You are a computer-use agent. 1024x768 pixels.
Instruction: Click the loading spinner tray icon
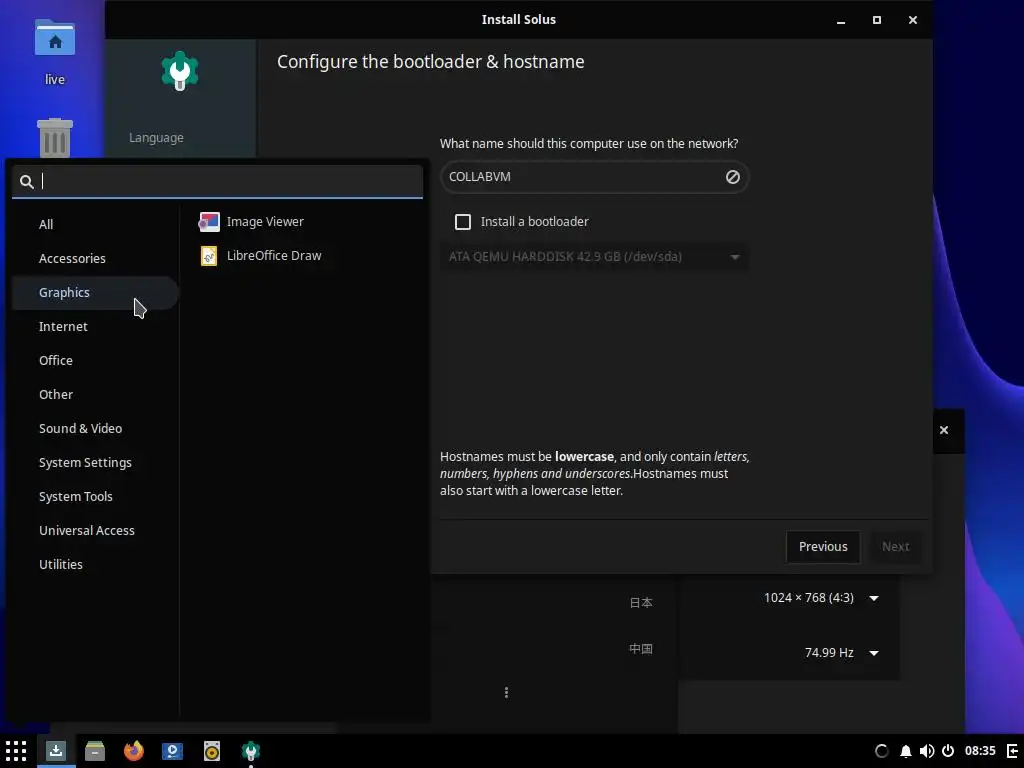click(882, 751)
